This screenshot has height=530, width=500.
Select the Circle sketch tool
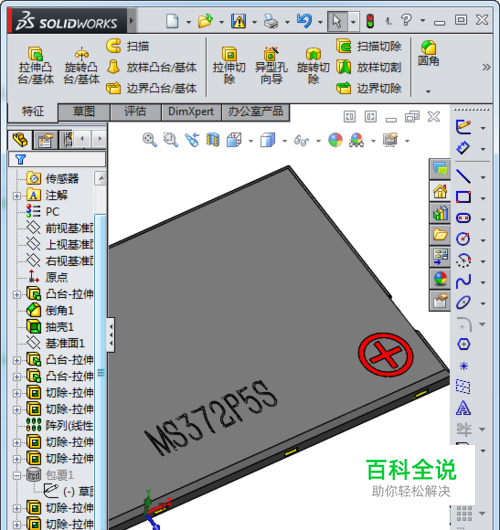463,239
